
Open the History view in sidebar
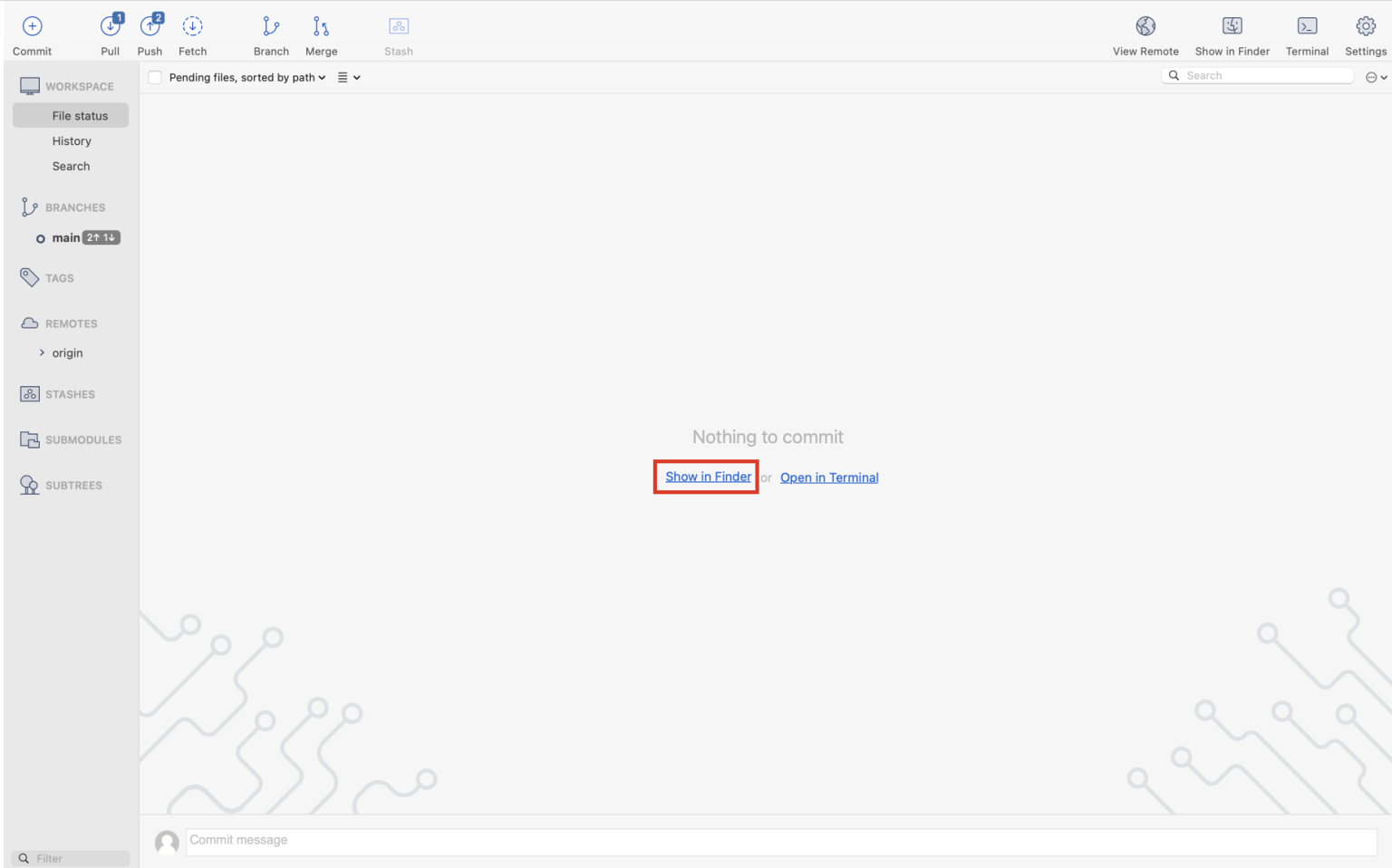[x=72, y=141]
